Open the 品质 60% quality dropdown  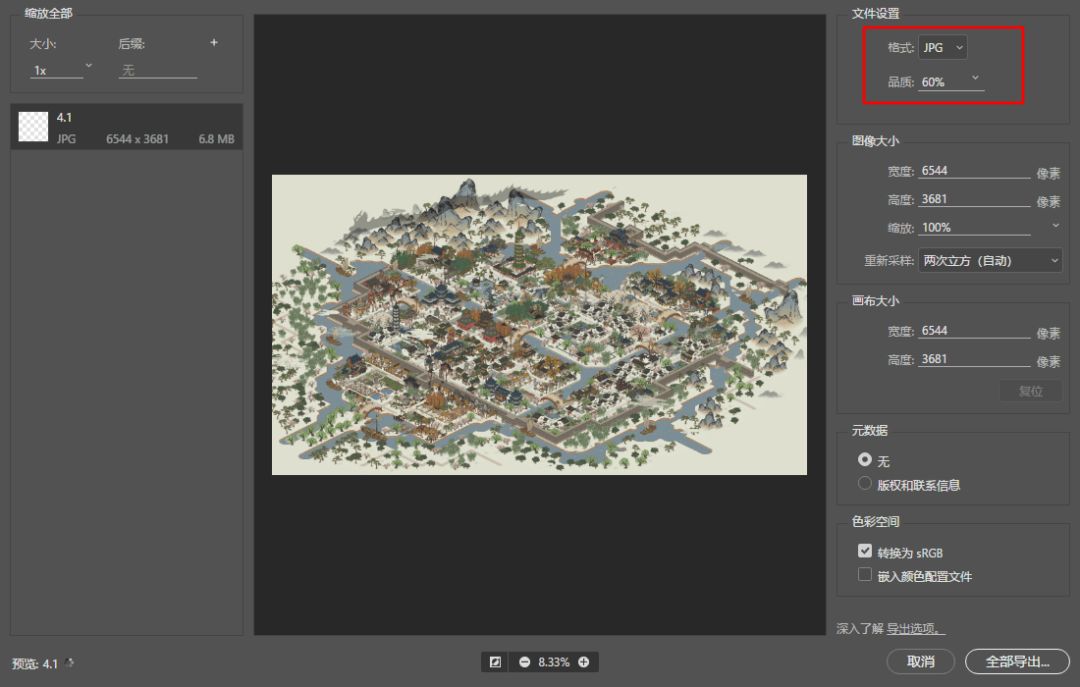pyautogui.click(x=951, y=82)
